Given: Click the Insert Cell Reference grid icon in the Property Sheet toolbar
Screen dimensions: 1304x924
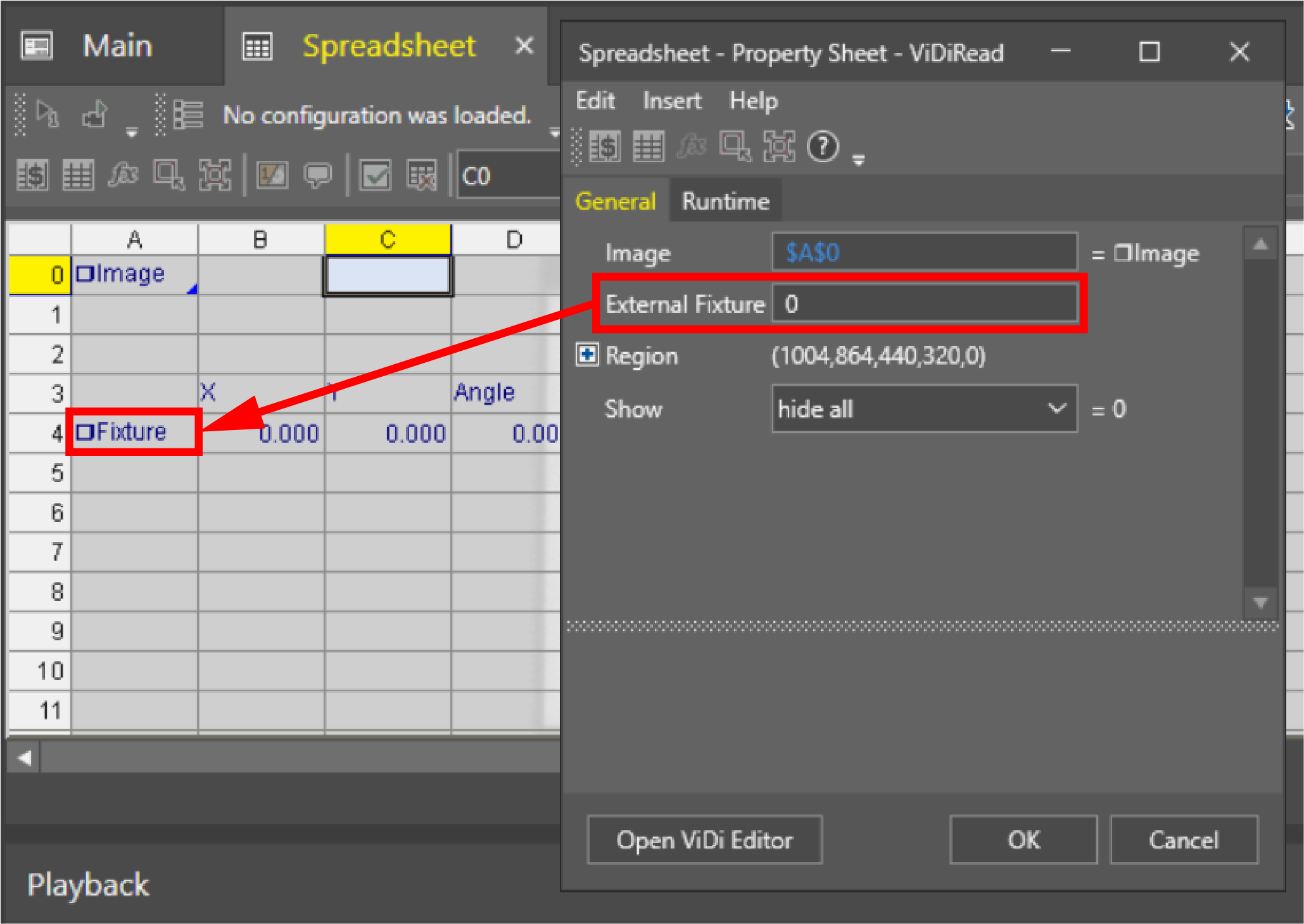Looking at the screenshot, I should [x=648, y=147].
